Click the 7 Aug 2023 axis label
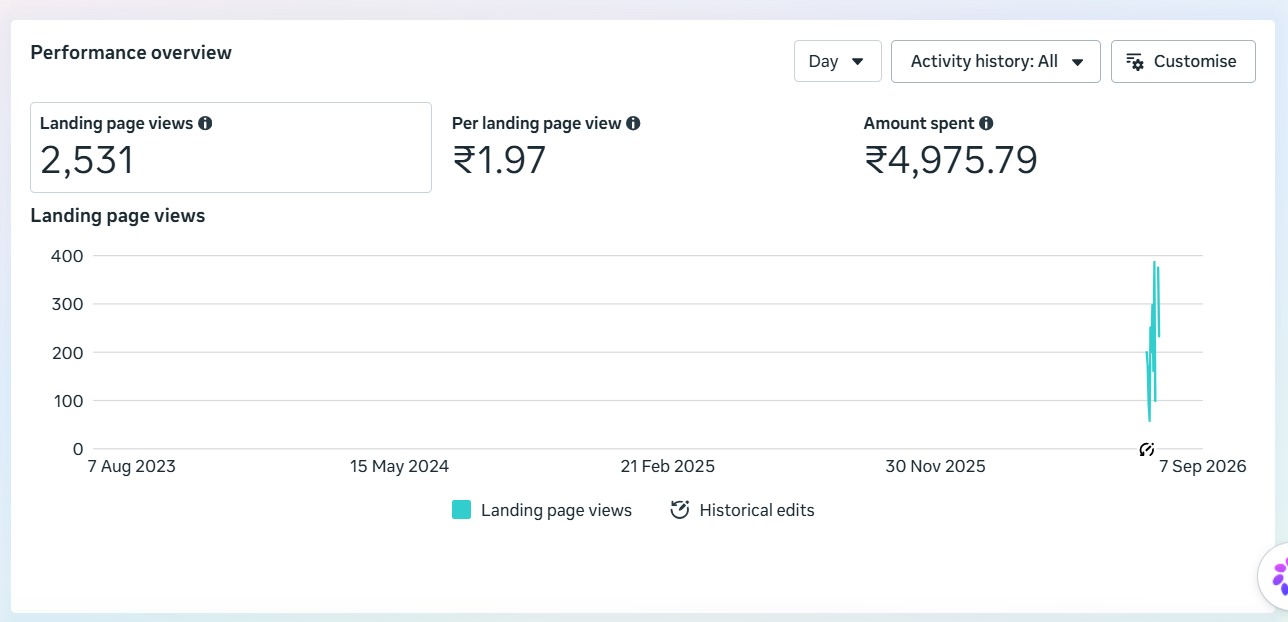 (x=132, y=467)
